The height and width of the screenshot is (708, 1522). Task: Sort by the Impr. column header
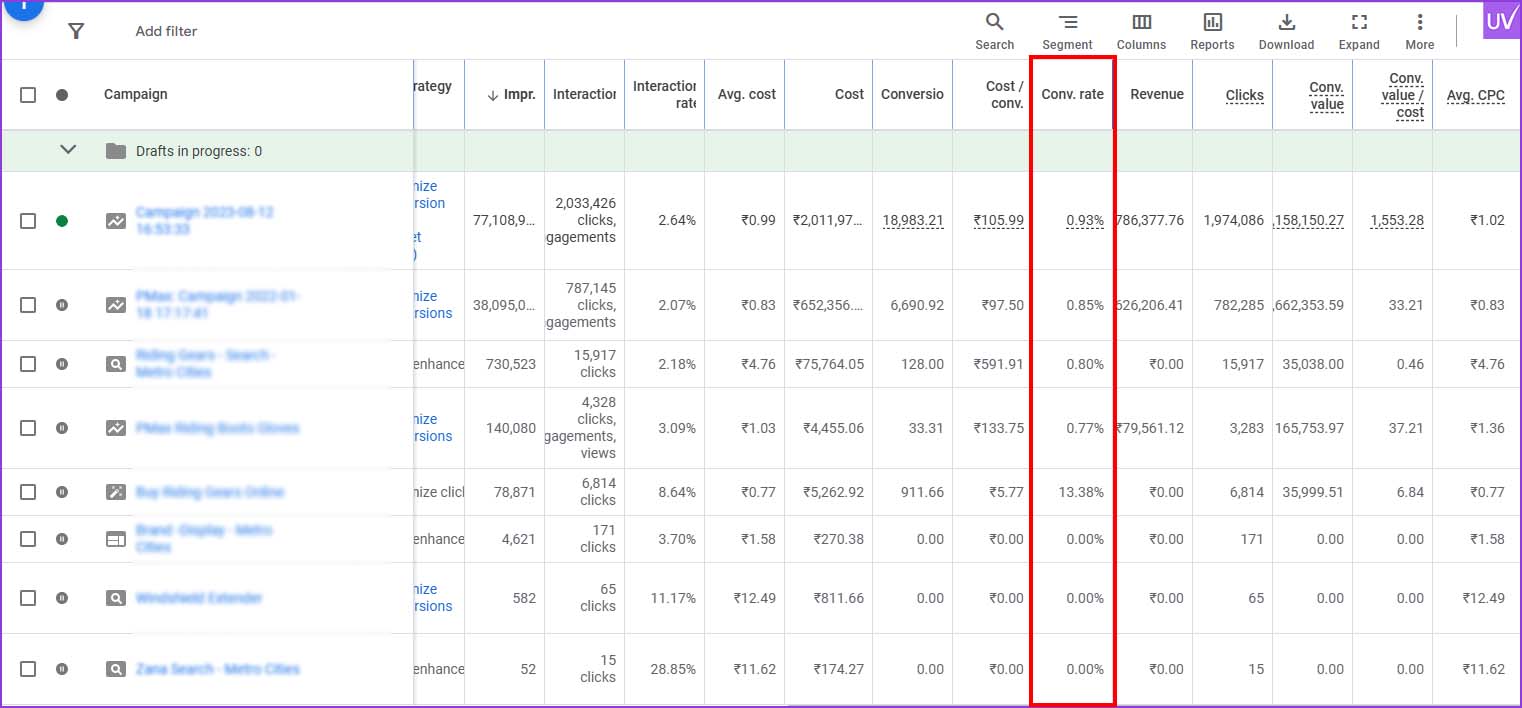(511, 95)
